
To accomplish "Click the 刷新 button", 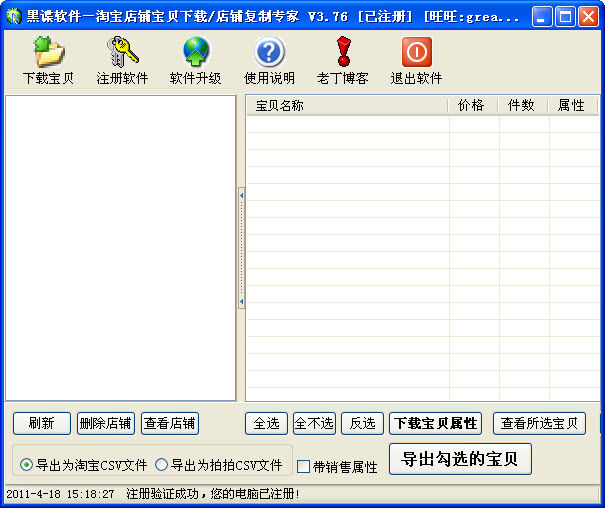I will [x=42, y=424].
